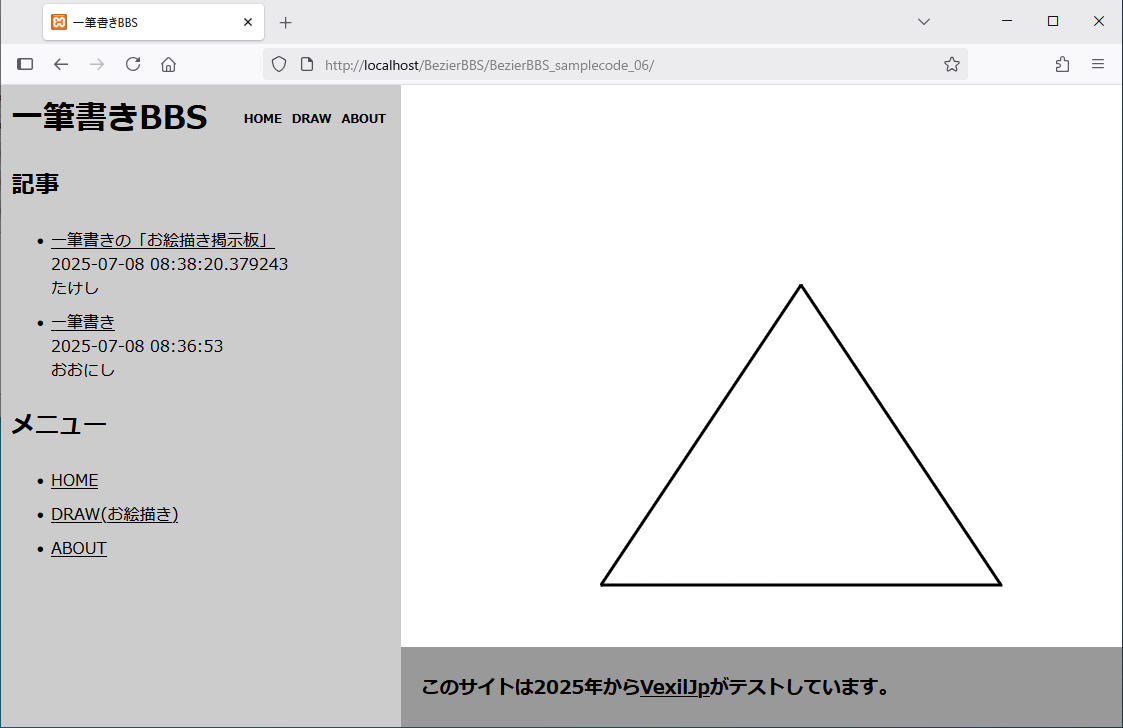
Task: Open ABOUT in the top navigation
Action: pyautogui.click(x=363, y=118)
